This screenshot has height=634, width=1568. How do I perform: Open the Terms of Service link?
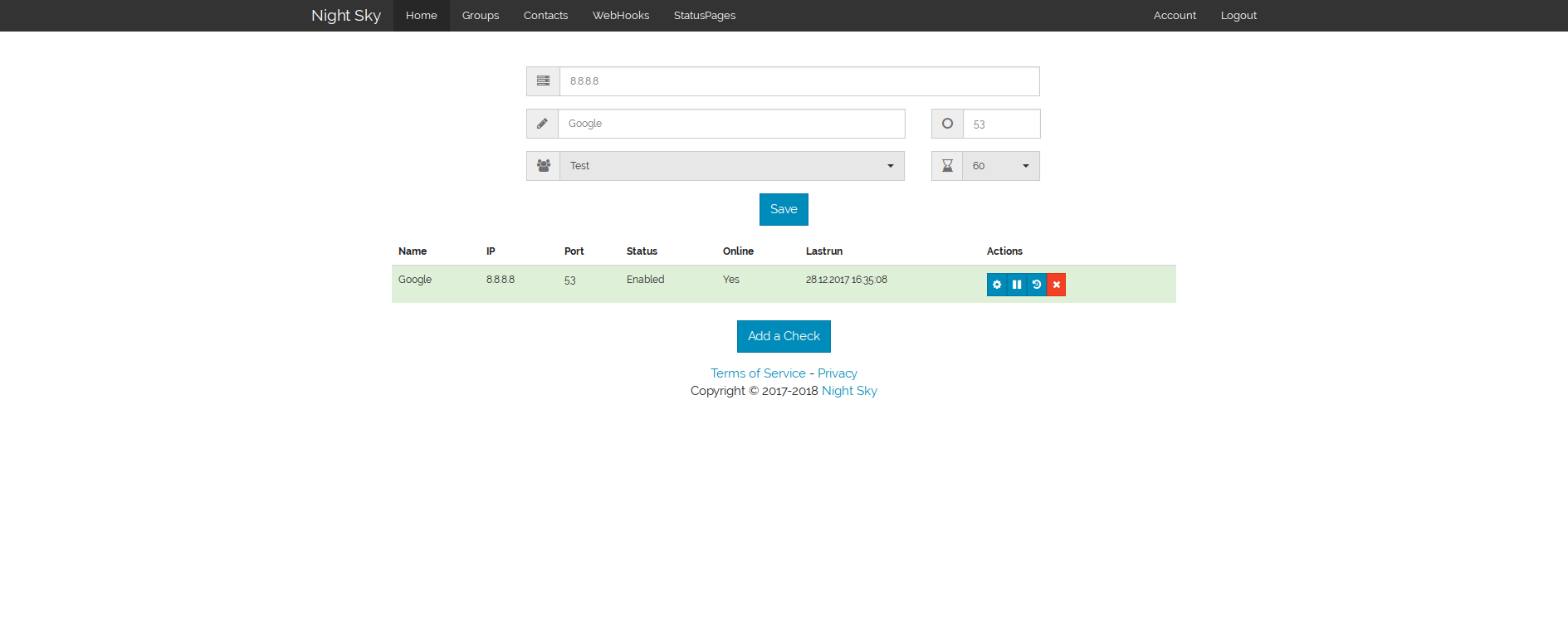pyautogui.click(x=758, y=373)
